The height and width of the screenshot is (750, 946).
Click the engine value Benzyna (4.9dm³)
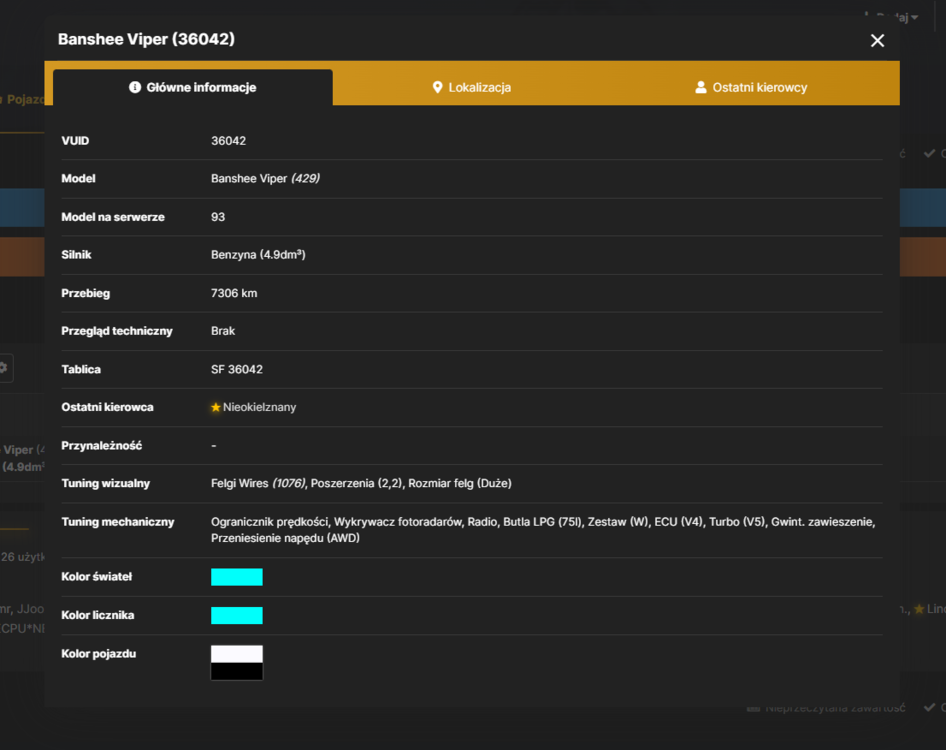tap(258, 255)
